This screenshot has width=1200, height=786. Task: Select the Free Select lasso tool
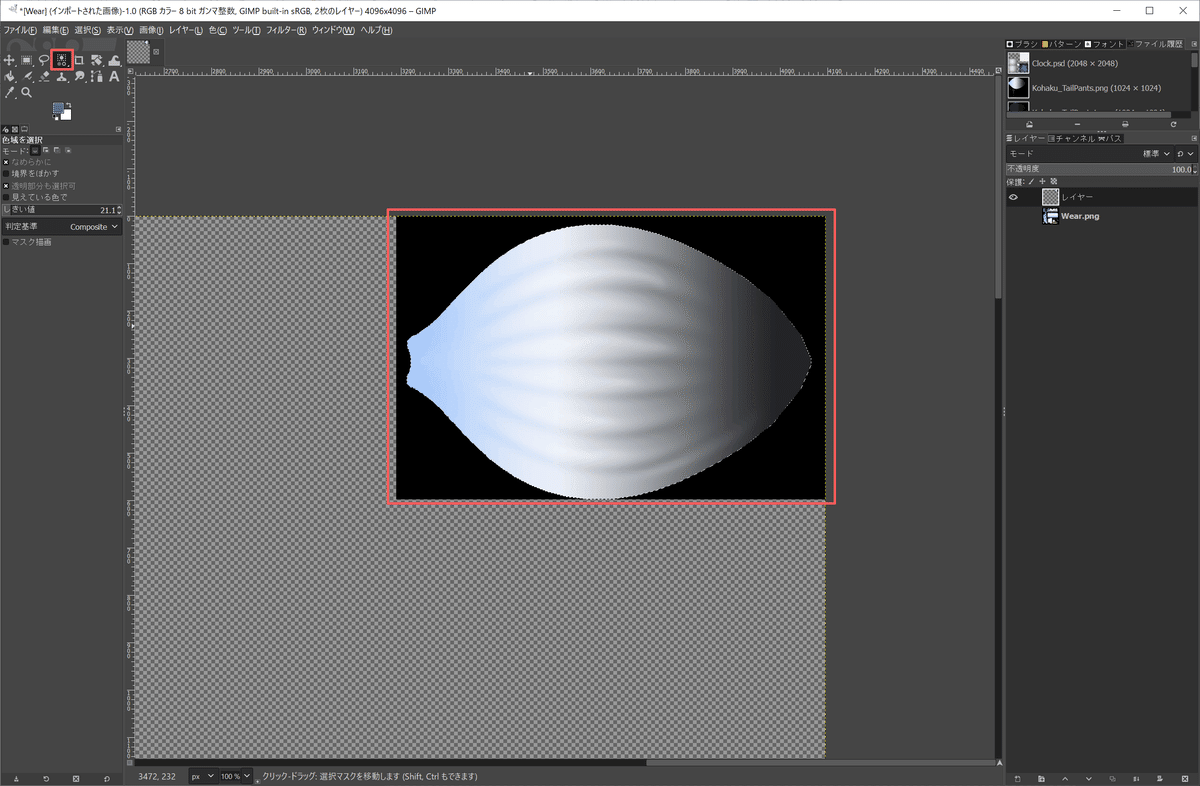44,60
